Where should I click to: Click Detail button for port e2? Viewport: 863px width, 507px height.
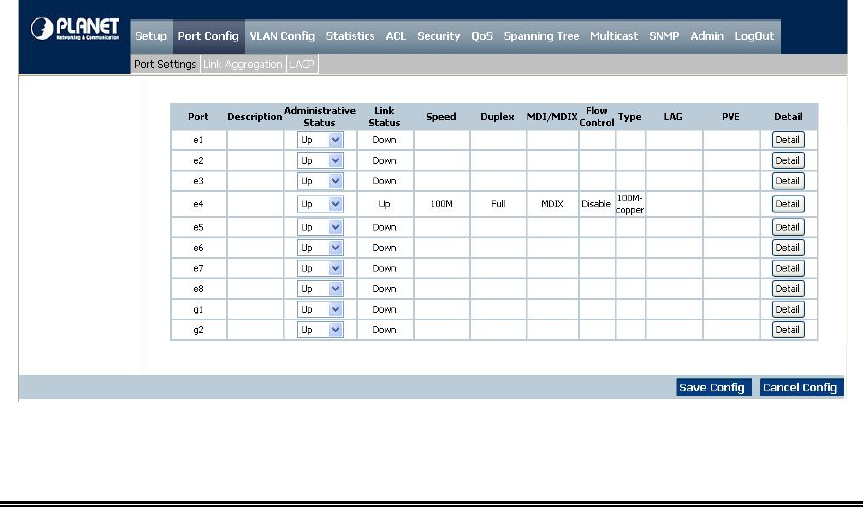pyautogui.click(x=788, y=161)
